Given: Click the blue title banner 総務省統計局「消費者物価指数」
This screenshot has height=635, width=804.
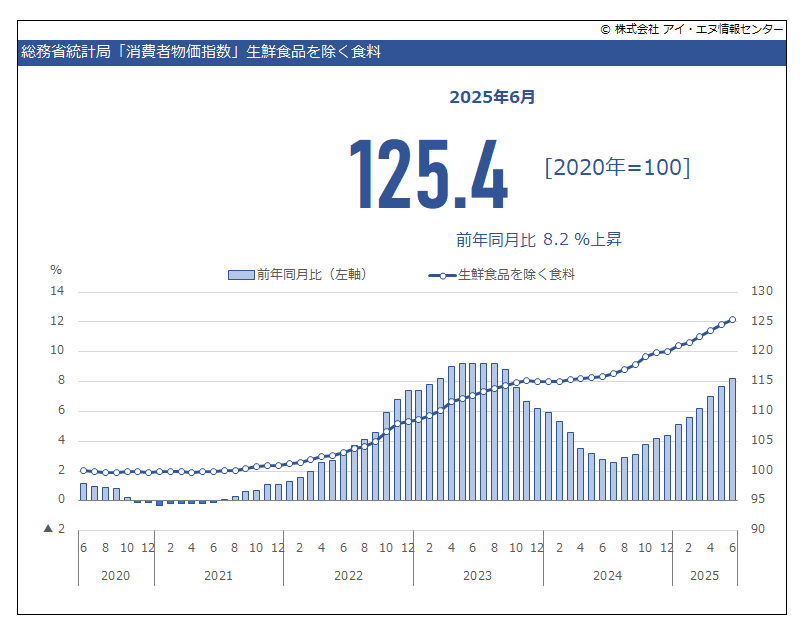Looking at the screenshot, I should coord(401,52).
